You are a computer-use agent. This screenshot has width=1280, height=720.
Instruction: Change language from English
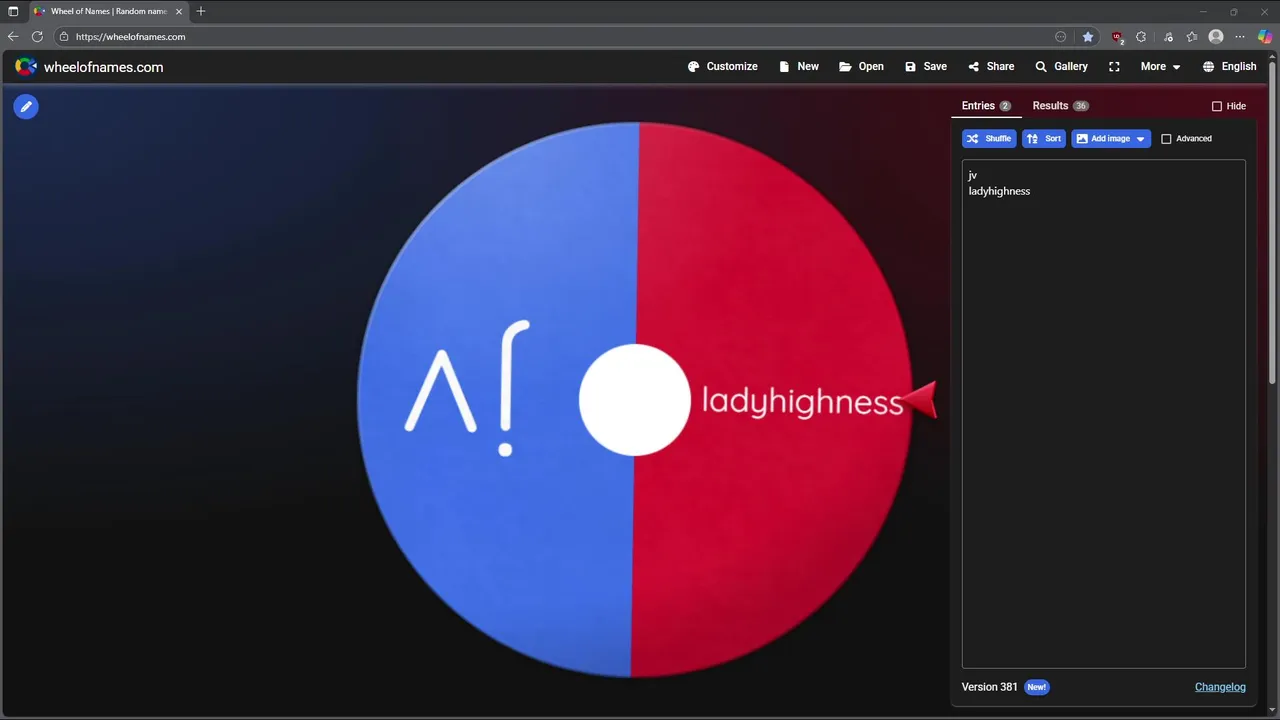[1229, 66]
